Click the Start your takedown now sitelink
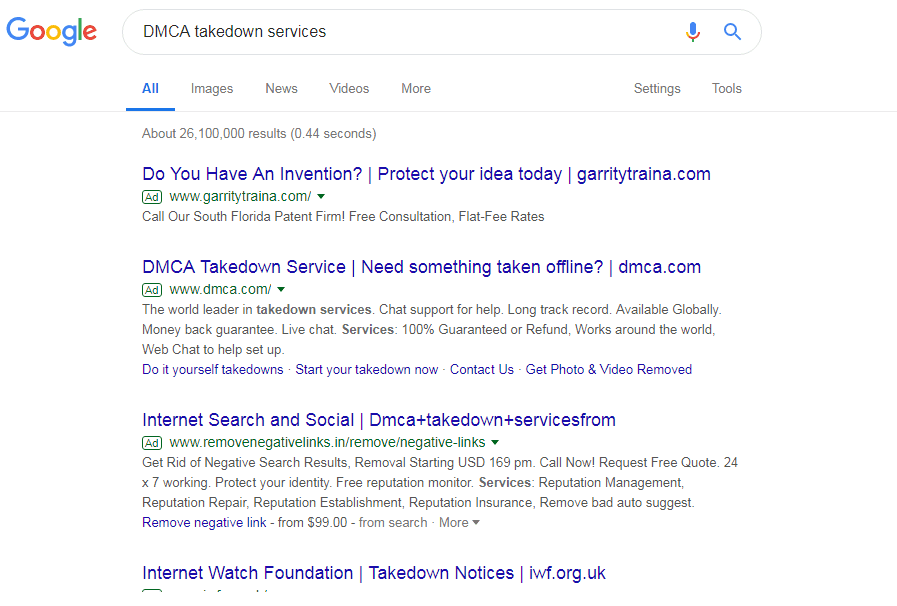This screenshot has width=897, height=606. tap(366, 369)
